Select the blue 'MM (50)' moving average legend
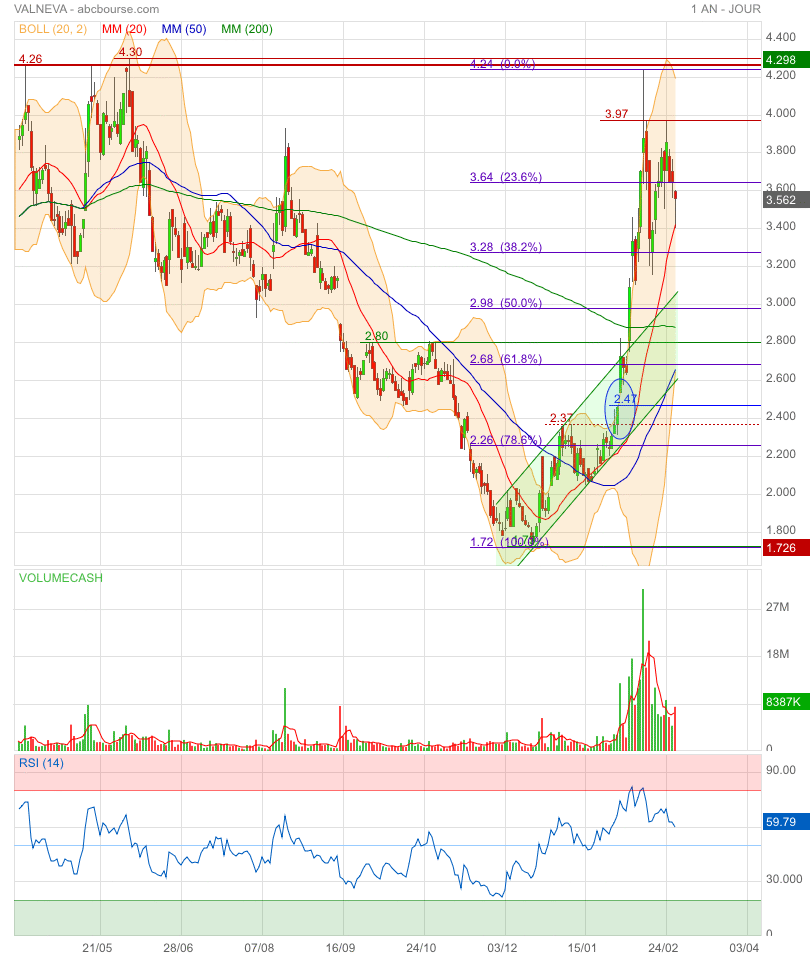The width and height of the screenshot is (810, 958). pos(184,29)
